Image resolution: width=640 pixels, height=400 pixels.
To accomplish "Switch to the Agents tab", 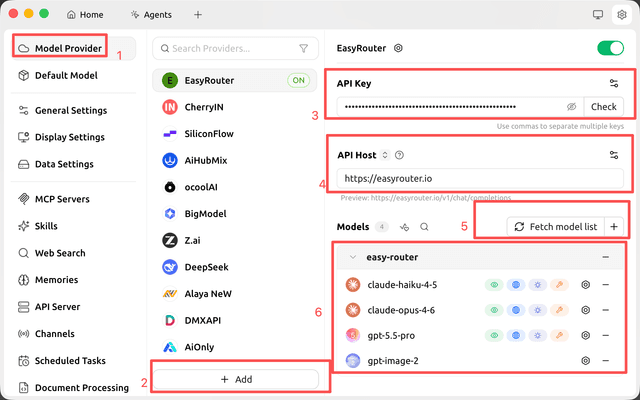I will [151, 15].
